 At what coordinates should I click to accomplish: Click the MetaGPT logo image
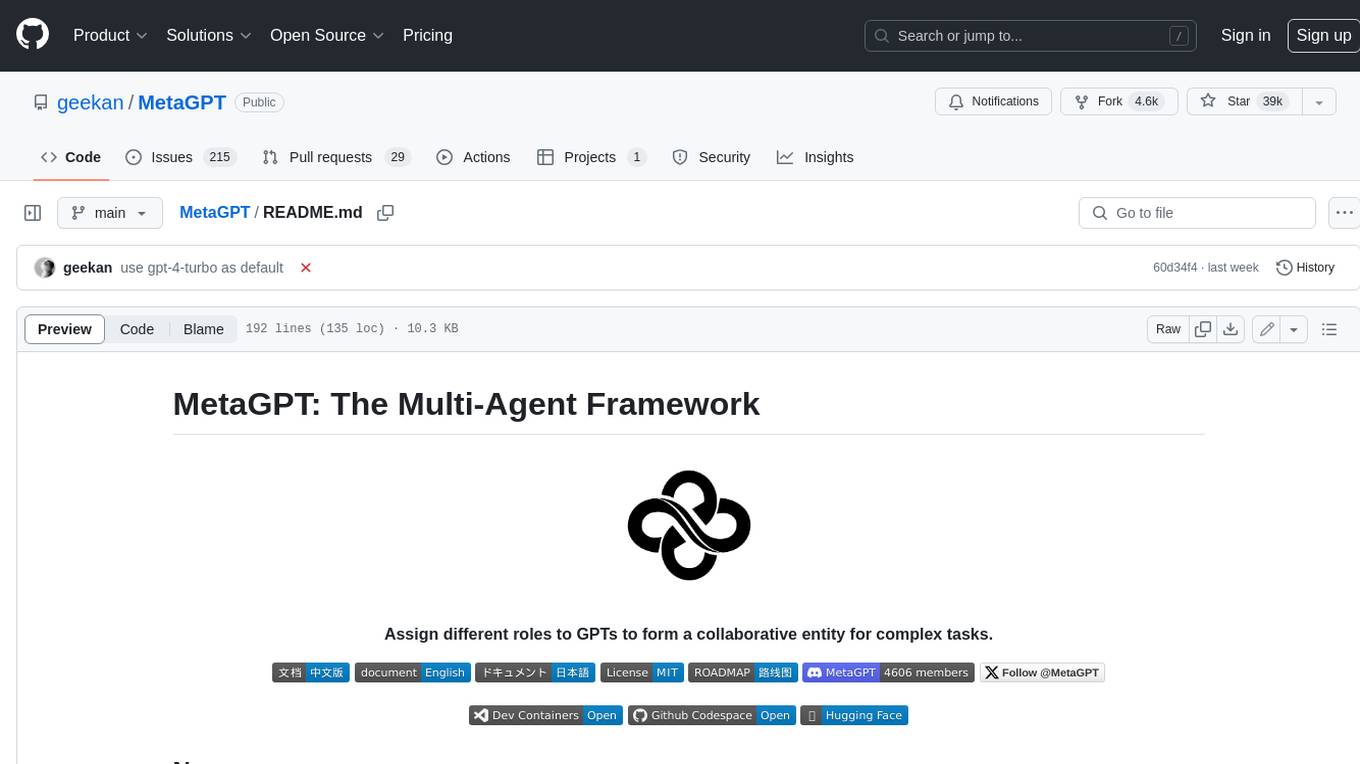point(688,525)
